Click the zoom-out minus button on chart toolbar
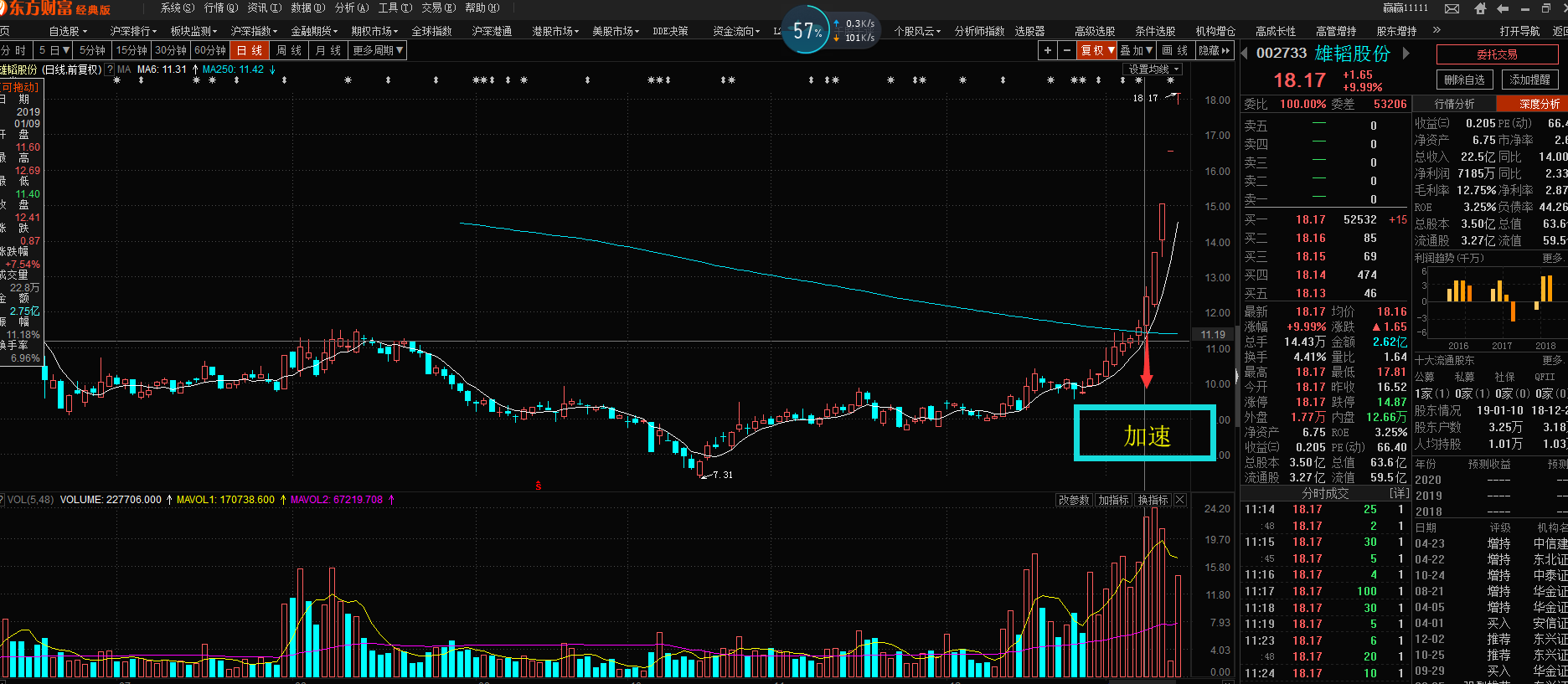This screenshot has width=1568, height=684. pos(1066,50)
